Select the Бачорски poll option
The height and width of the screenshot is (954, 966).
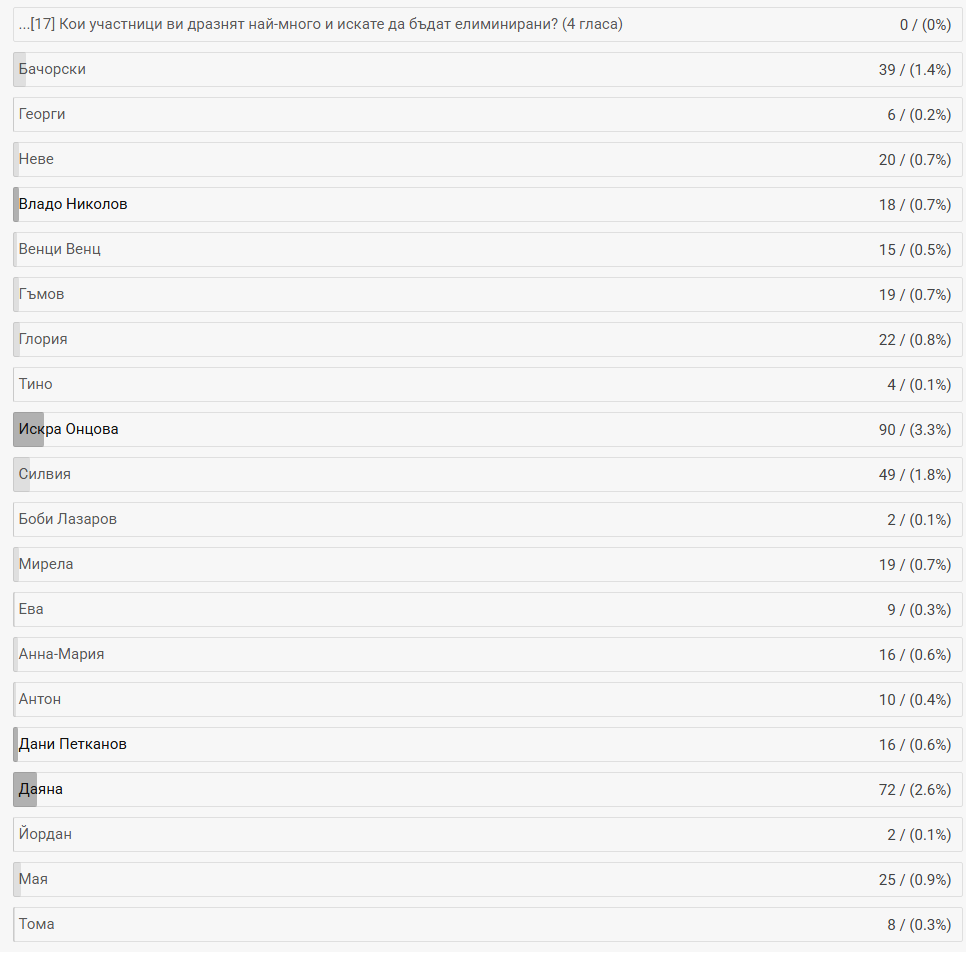(487, 70)
